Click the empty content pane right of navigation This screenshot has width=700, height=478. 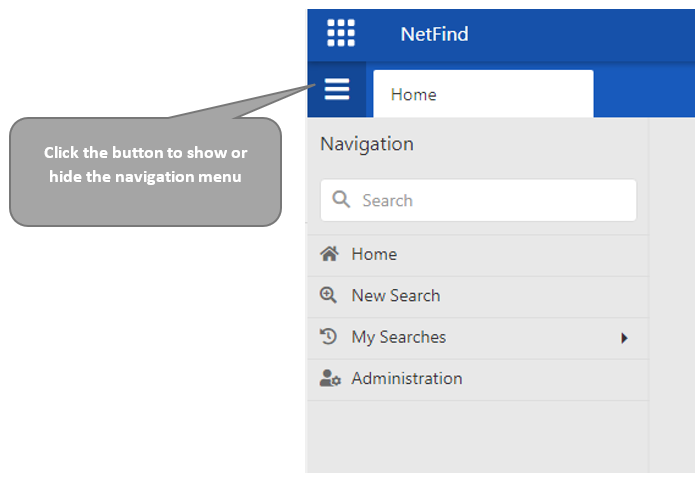pyautogui.click(x=672, y=300)
